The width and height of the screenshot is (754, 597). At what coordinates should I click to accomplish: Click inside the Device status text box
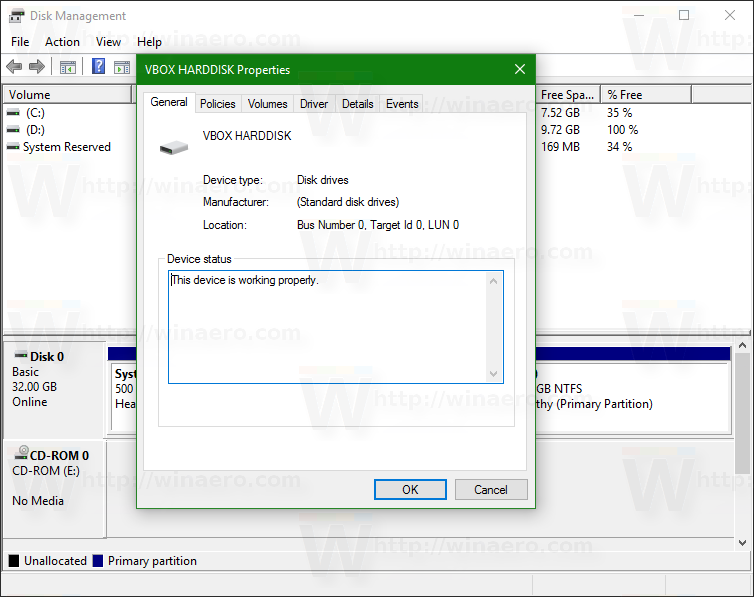click(328, 327)
